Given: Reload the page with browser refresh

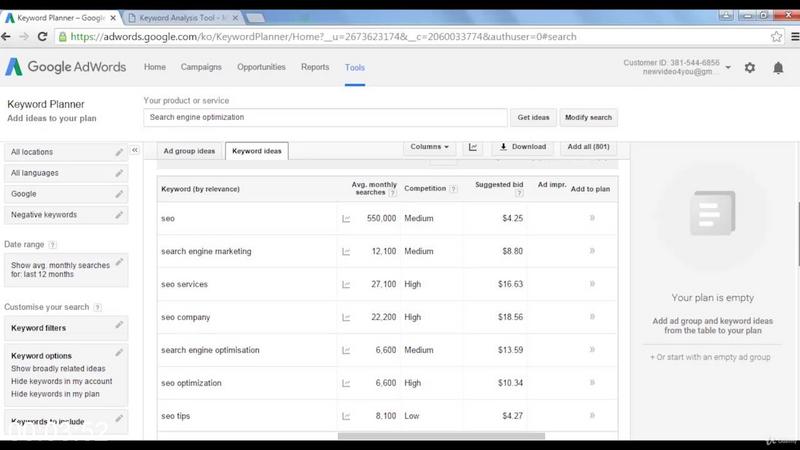Looking at the screenshot, I should click(x=42, y=36).
